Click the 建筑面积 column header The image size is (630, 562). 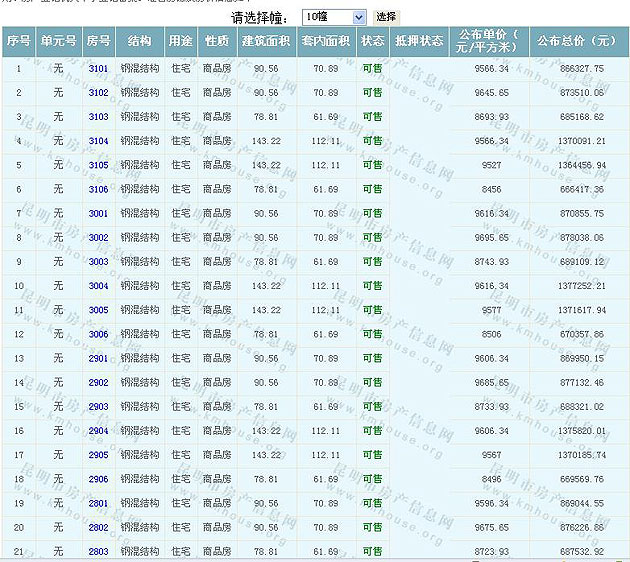pyautogui.click(x=266, y=41)
